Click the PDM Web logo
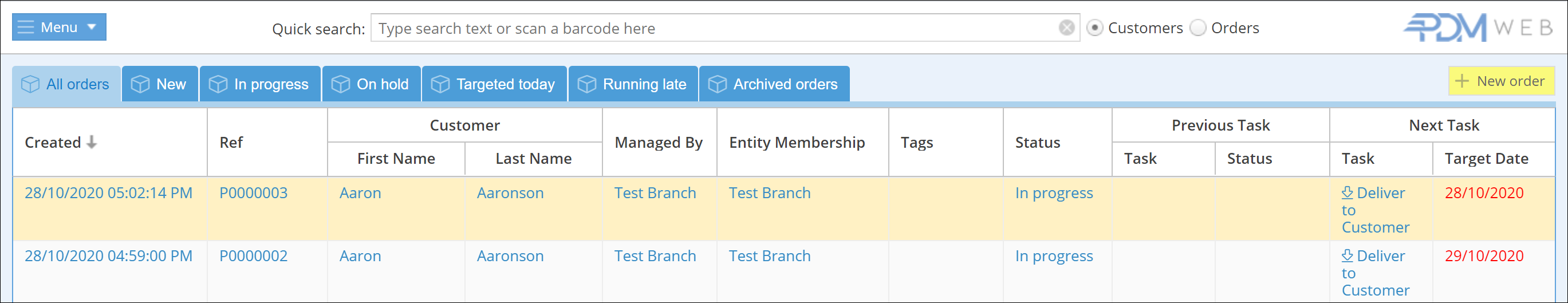Image resolution: width=1568 pixels, height=303 pixels. coord(1478,28)
